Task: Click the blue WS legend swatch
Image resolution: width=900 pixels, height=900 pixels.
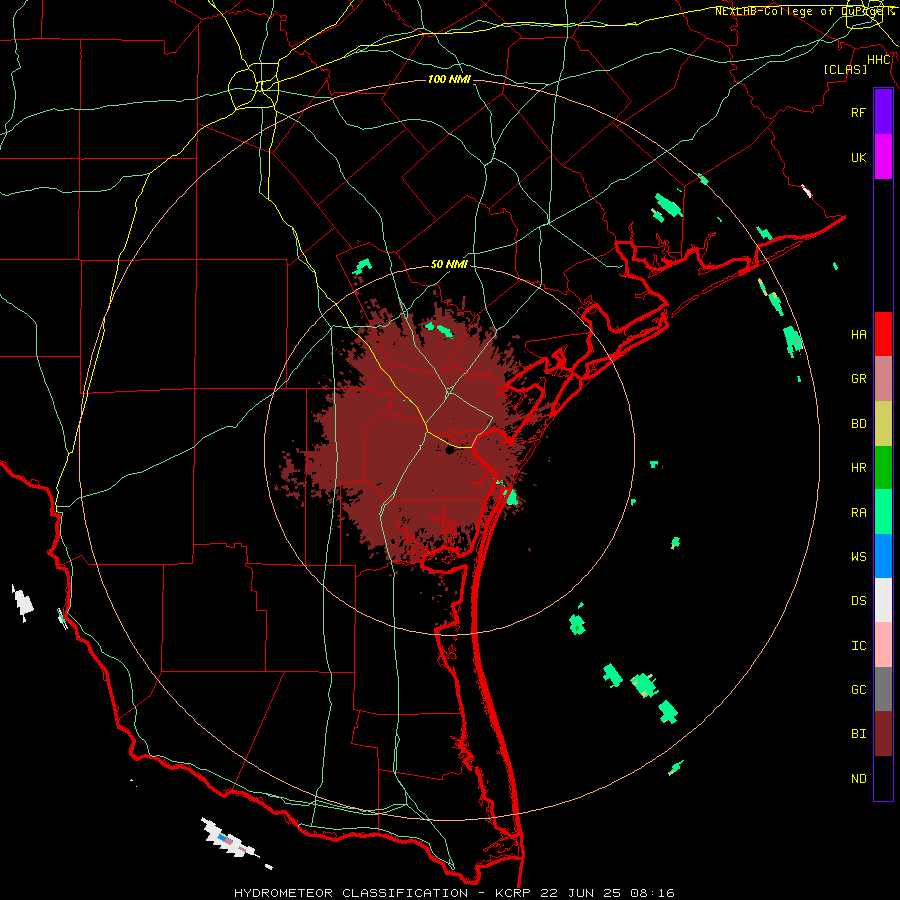Action: click(x=883, y=556)
